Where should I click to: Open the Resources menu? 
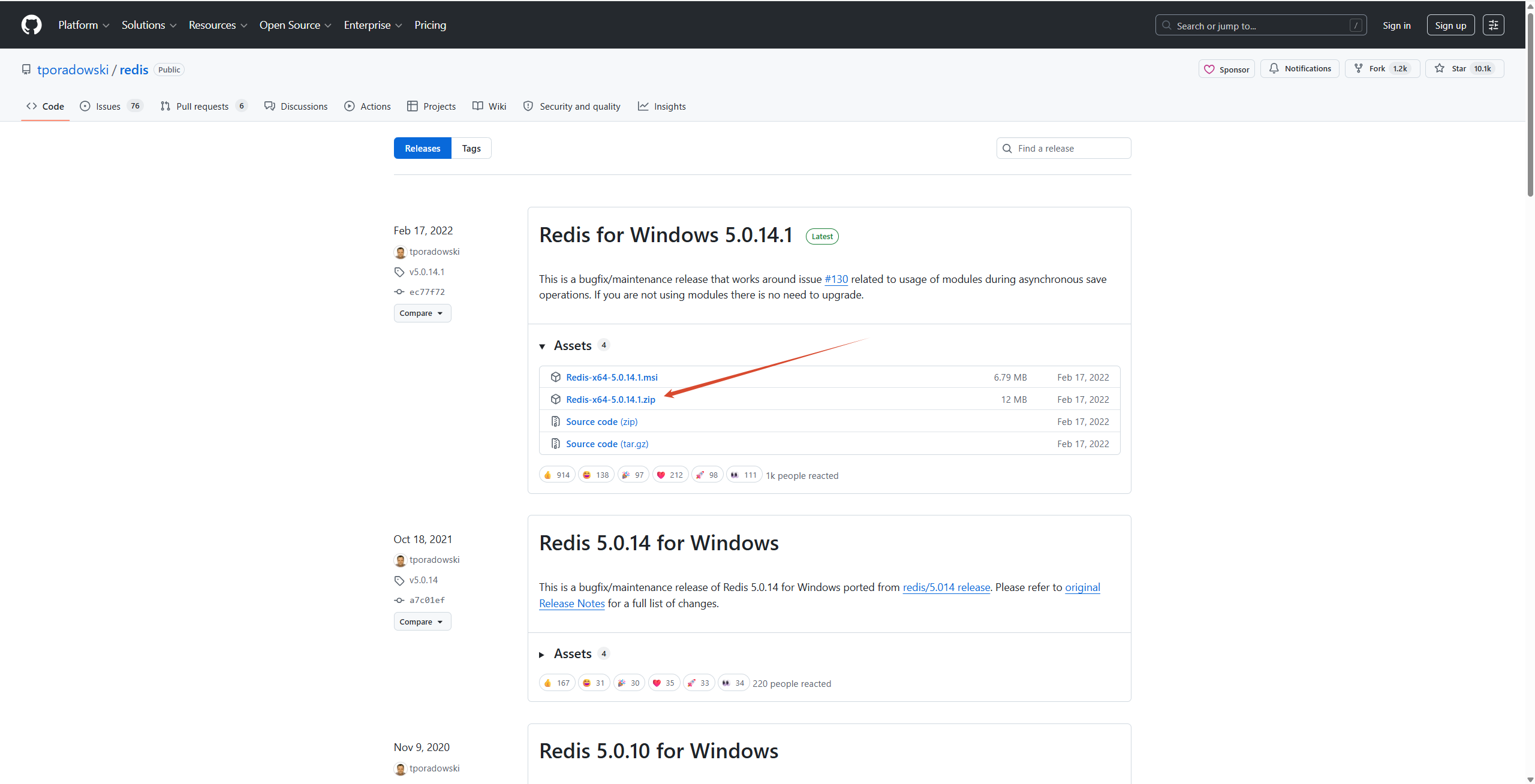[x=218, y=25]
